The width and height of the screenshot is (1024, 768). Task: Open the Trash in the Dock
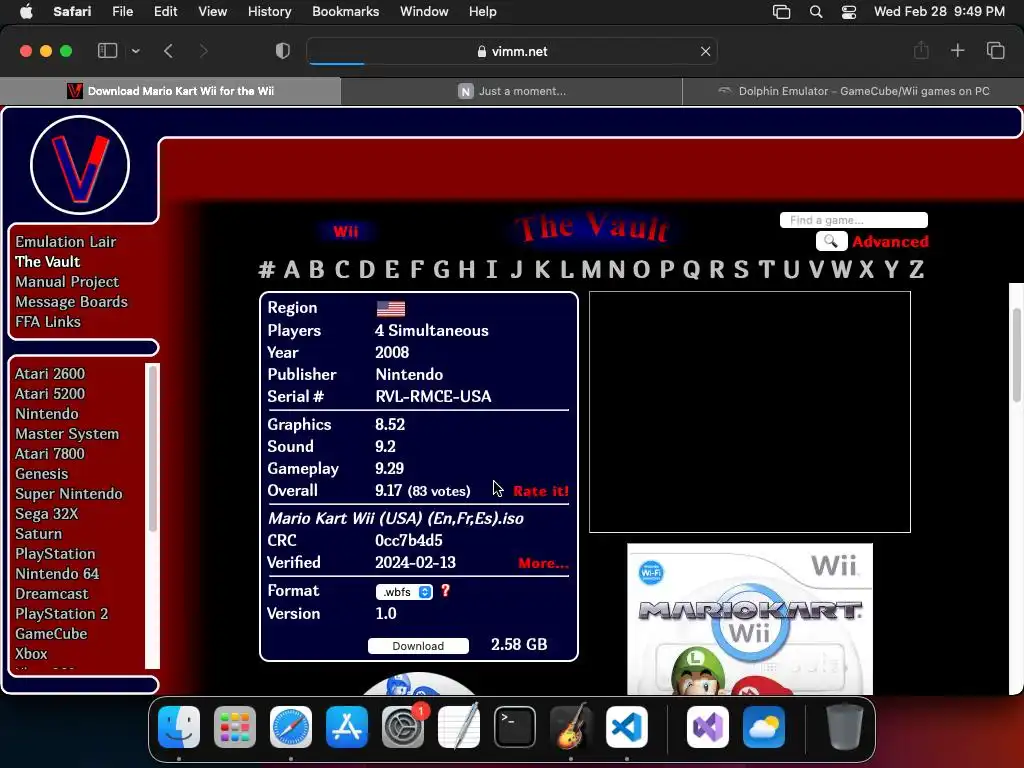[845, 727]
